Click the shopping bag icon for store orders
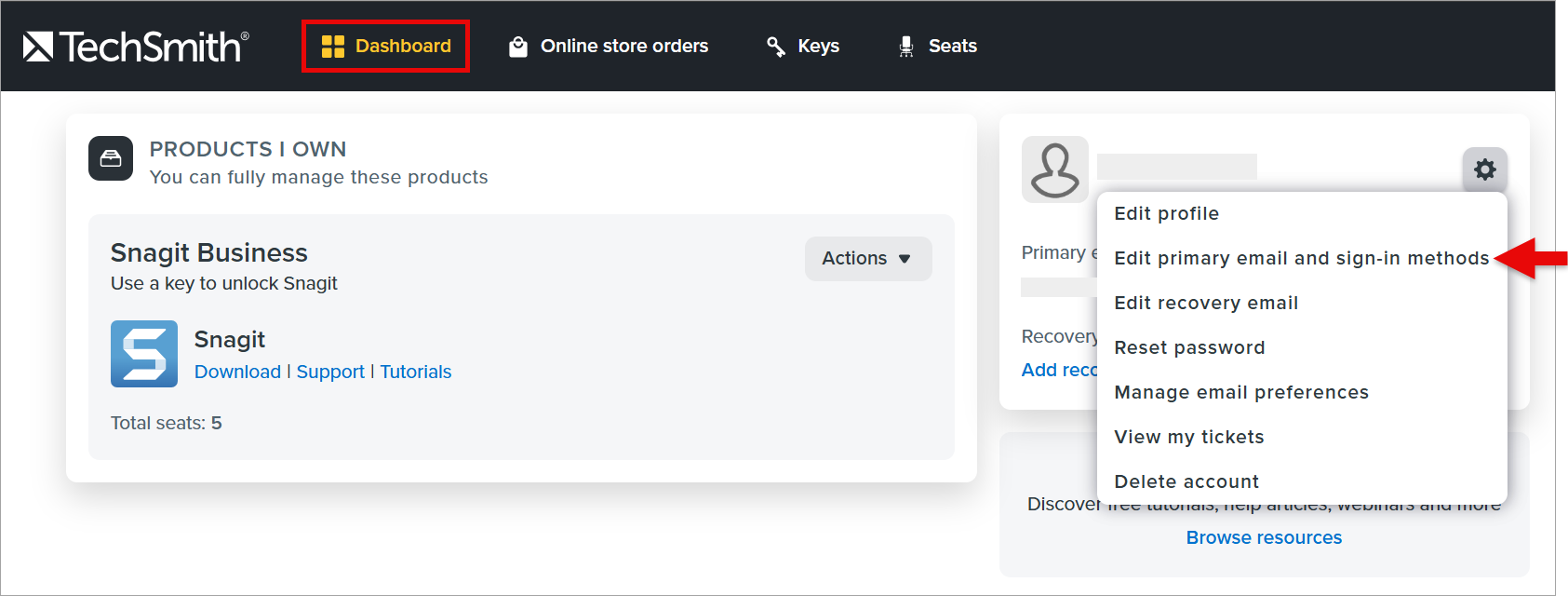 click(x=518, y=47)
